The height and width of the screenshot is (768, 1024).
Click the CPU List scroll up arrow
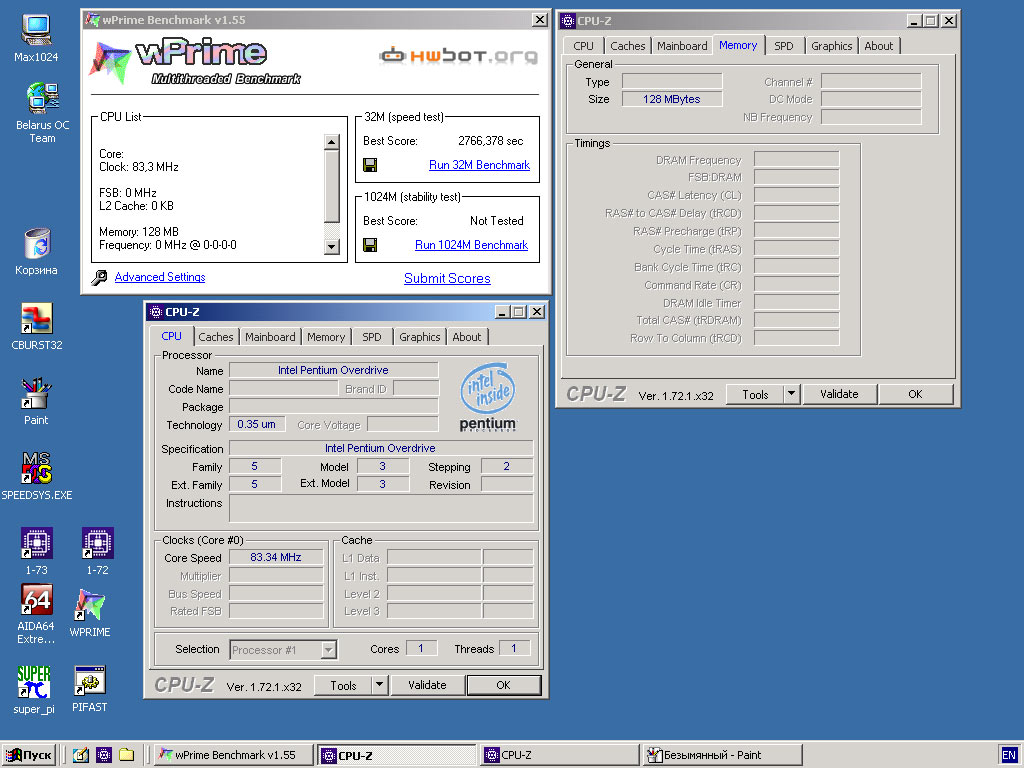pyautogui.click(x=332, y=142)
